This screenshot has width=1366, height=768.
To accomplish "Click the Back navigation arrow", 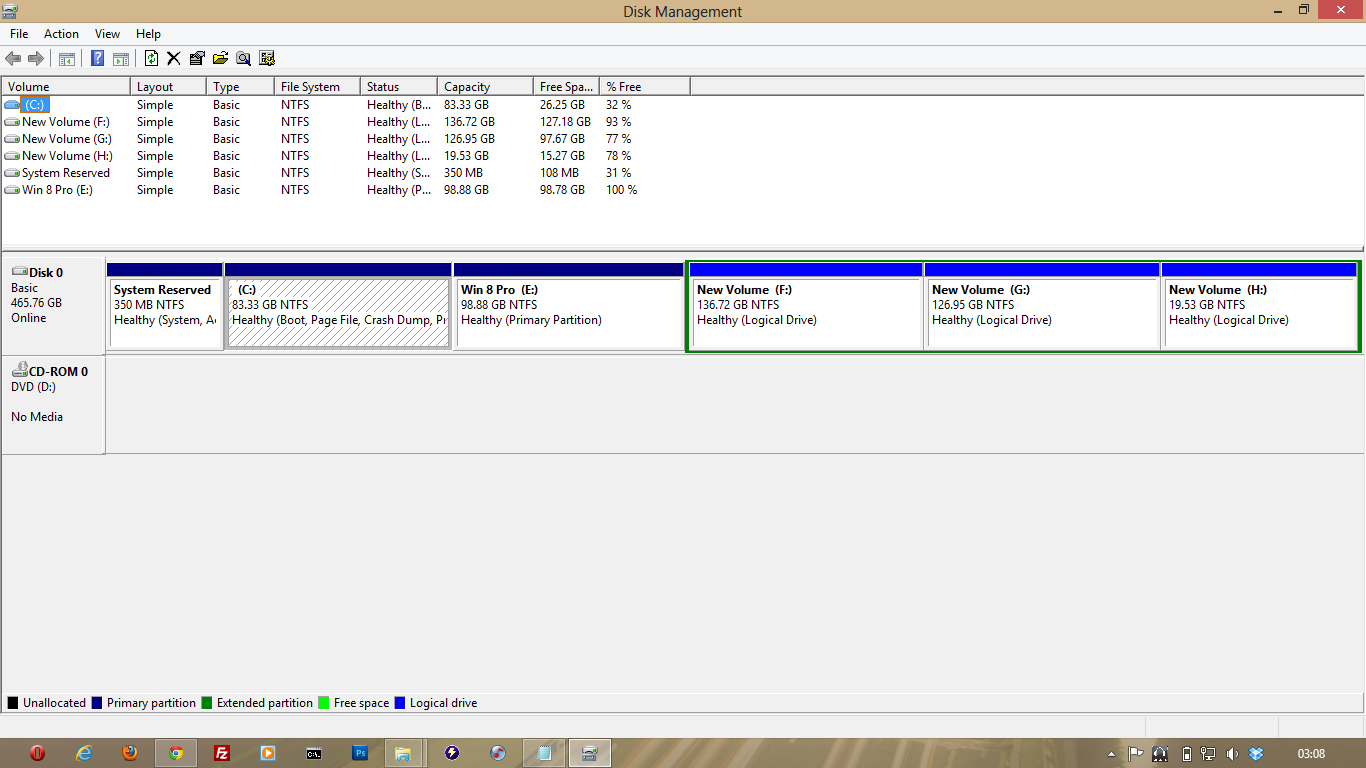I will (x=12, y=57).
